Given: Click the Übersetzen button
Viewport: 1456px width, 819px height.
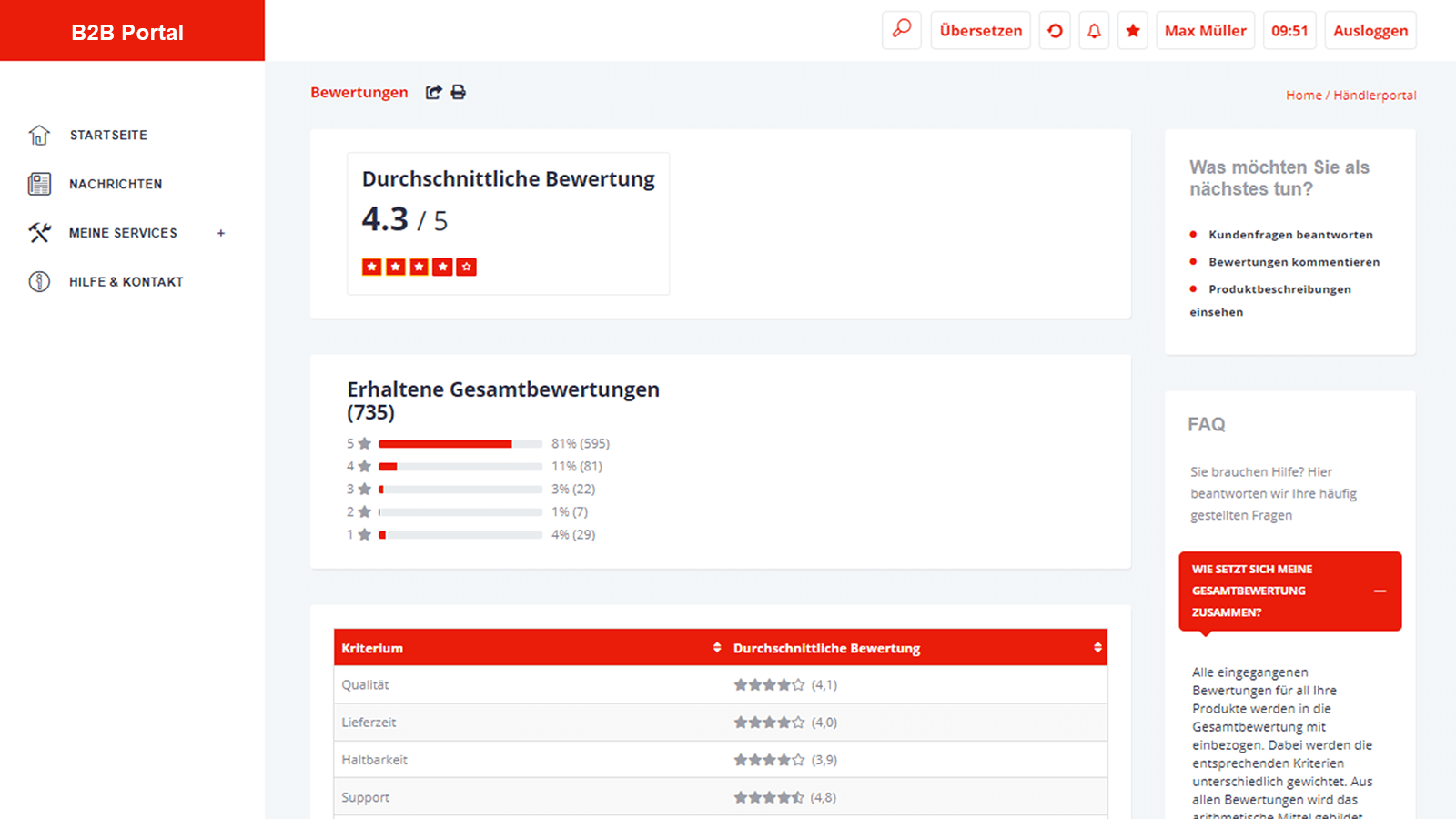Looking at the screenshot, I should pos(980,31).
